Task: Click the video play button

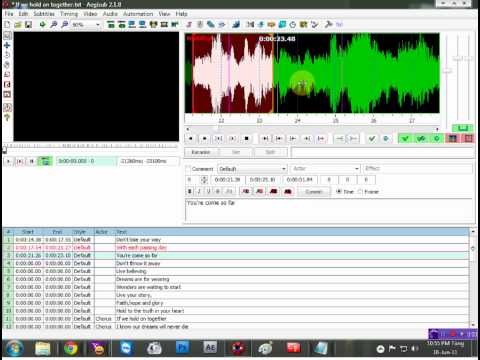Action: click(9, 161)
